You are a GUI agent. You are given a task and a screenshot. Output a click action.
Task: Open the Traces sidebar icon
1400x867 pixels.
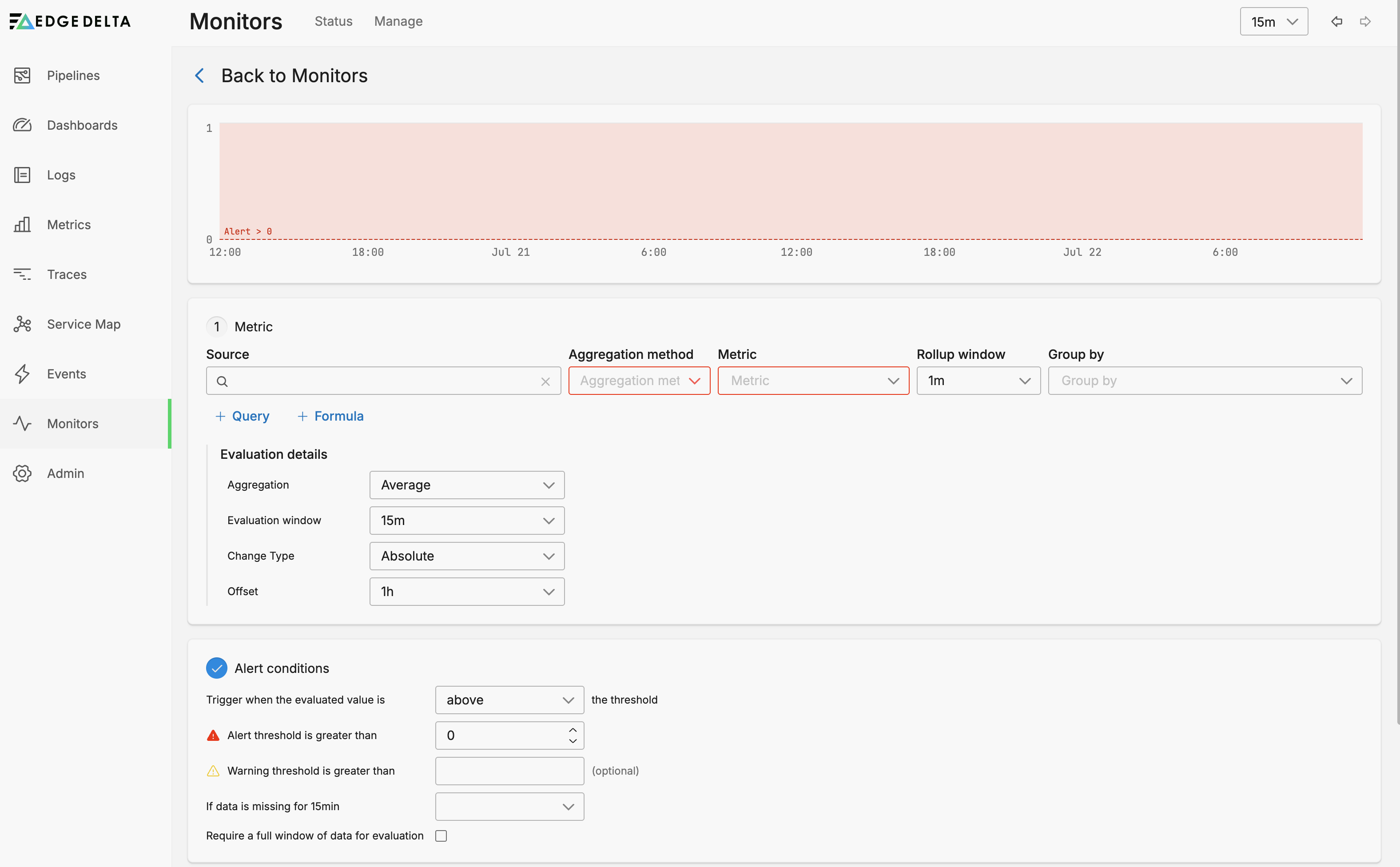point(22,274)
